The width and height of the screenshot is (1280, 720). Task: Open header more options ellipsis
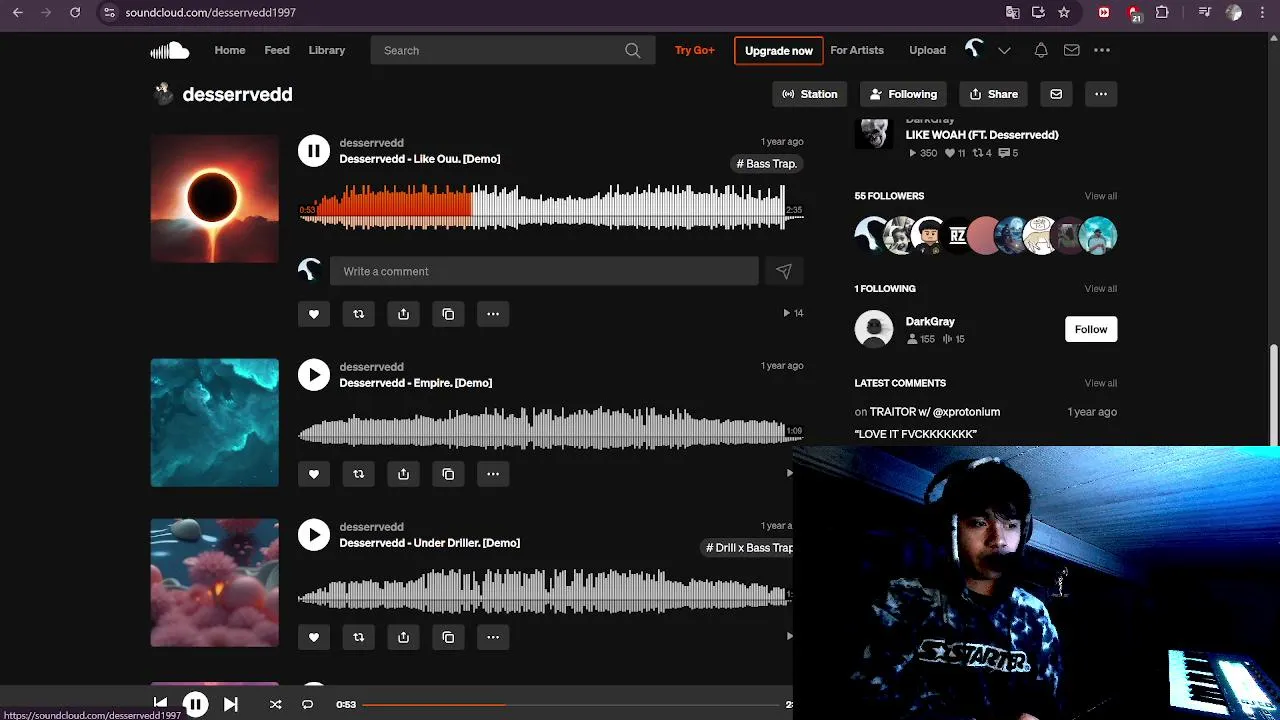(x=1102, y=50)
